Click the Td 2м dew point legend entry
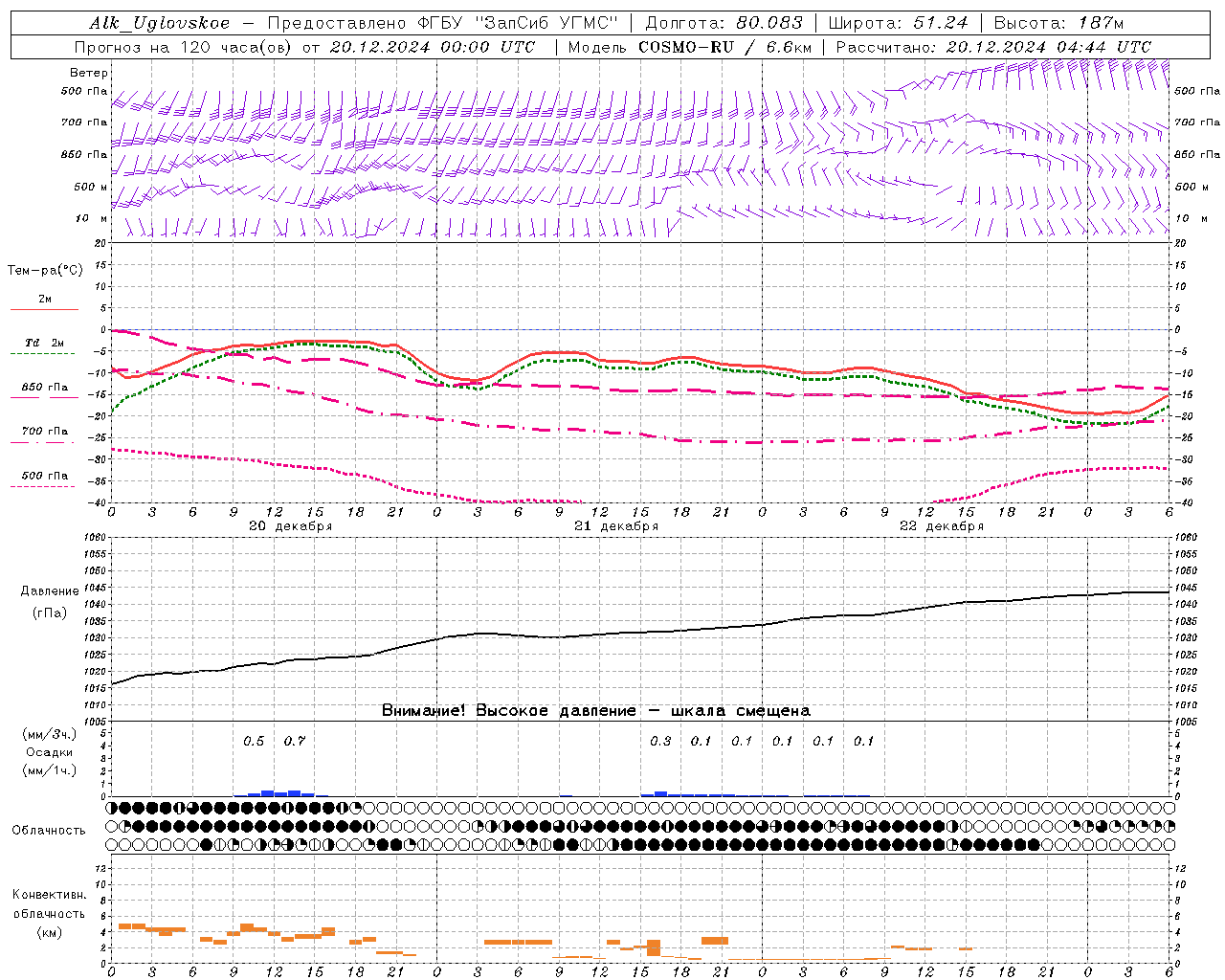Image resolution: width=1225 pixels, height=980 pixels. pyautogui.click(x=45, y=343)
